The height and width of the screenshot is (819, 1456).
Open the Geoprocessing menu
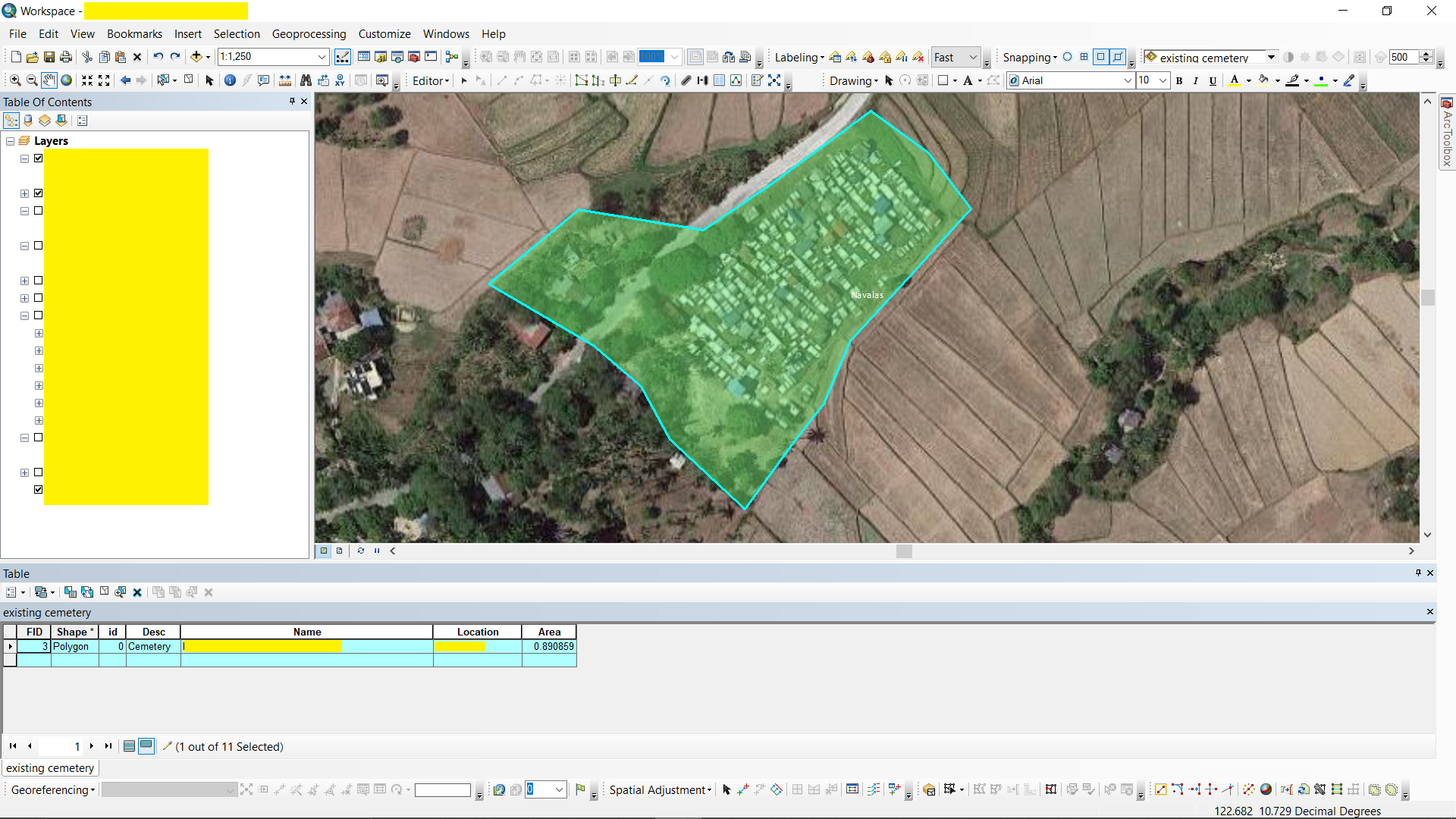coord(309,33)
